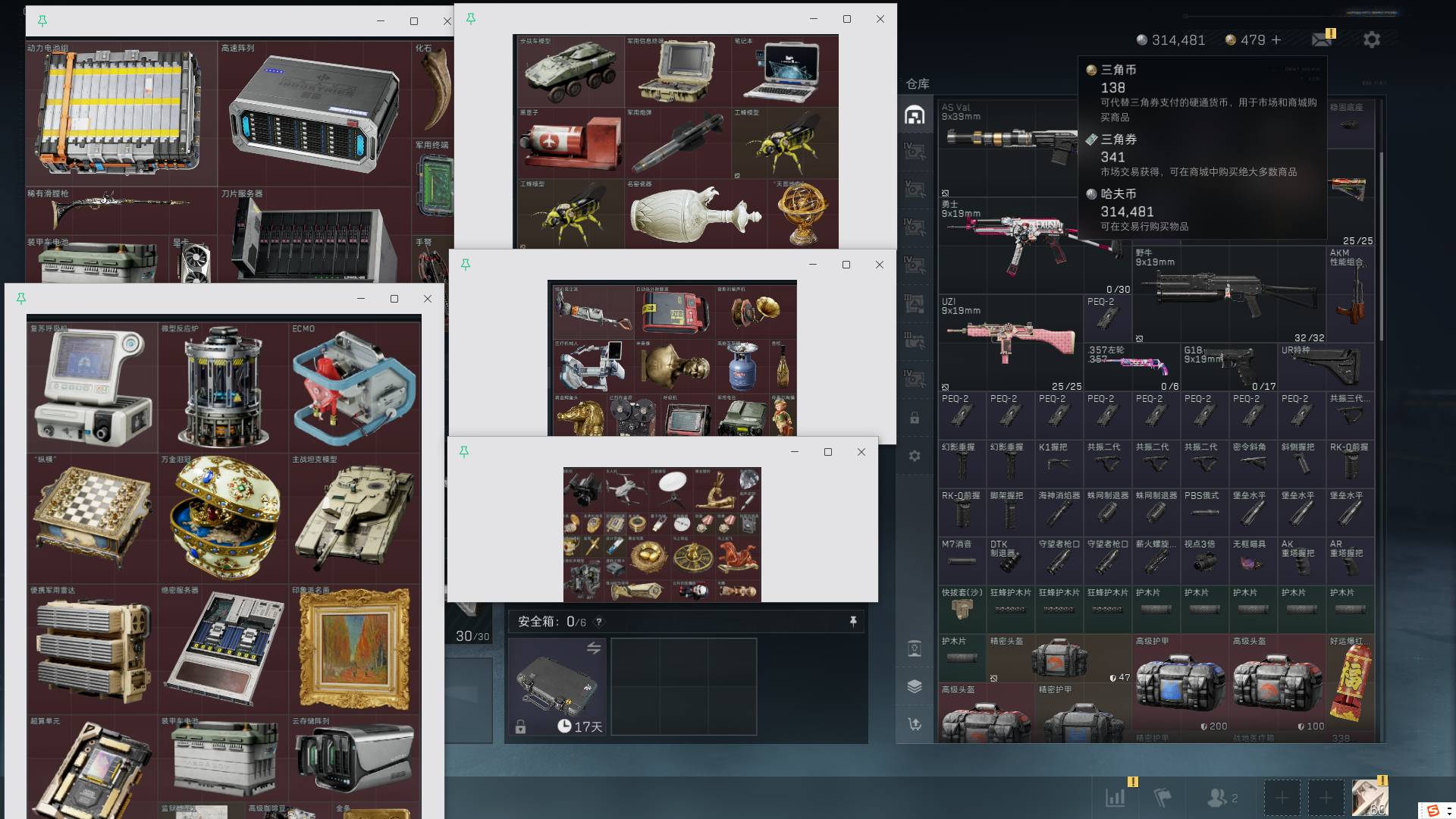Click the sort items icon at sidebar bottom
Viewport: 1456px width, 819px height.
point(915,724)
